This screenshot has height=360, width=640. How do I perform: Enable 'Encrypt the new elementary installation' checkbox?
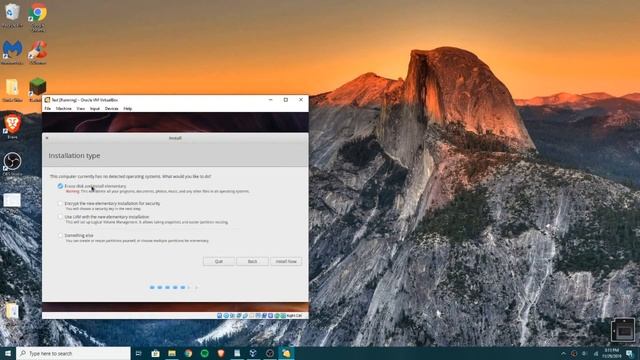(60, 203)
